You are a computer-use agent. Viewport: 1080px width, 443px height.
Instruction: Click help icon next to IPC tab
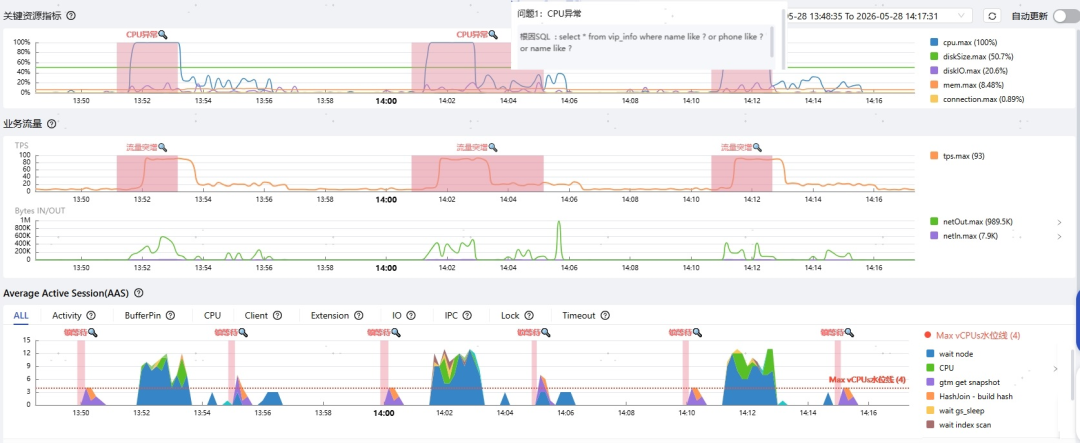(x=467, y=316)
